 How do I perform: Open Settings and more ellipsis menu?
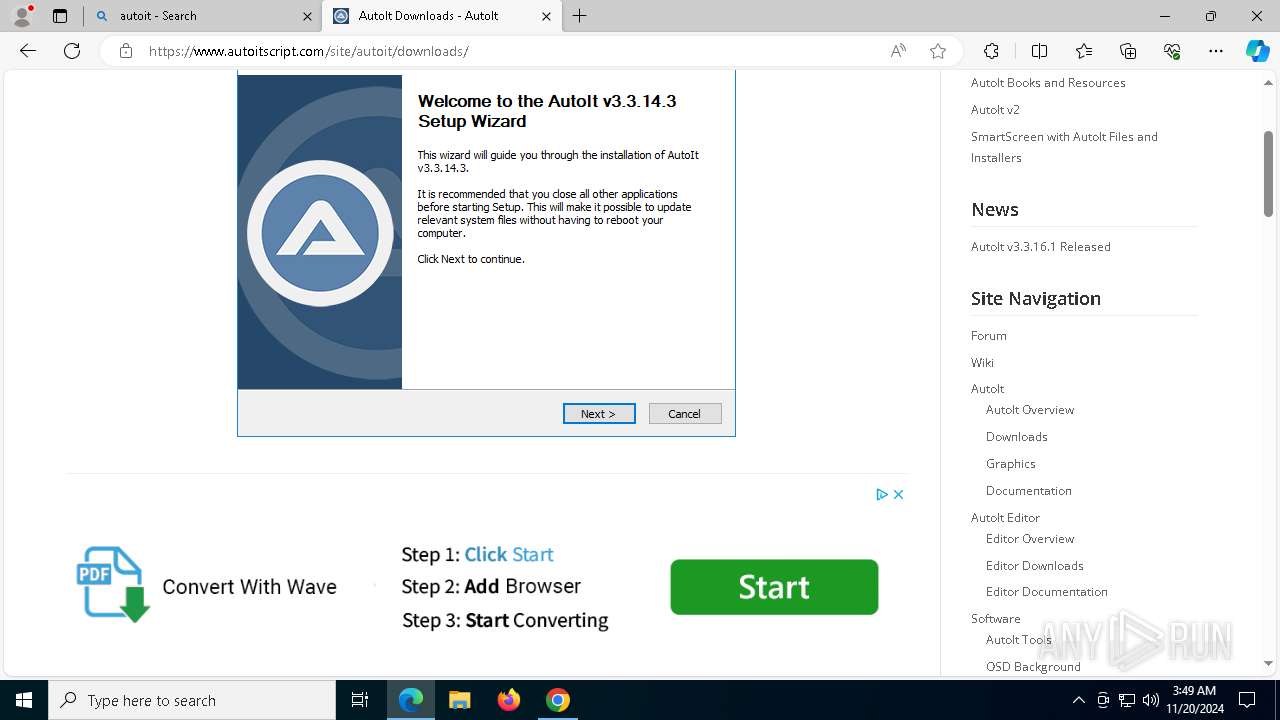1216,51
